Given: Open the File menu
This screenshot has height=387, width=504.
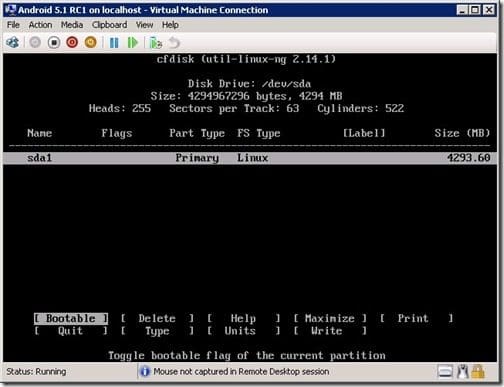Looking at the screenshot, I should click(13, 25).
